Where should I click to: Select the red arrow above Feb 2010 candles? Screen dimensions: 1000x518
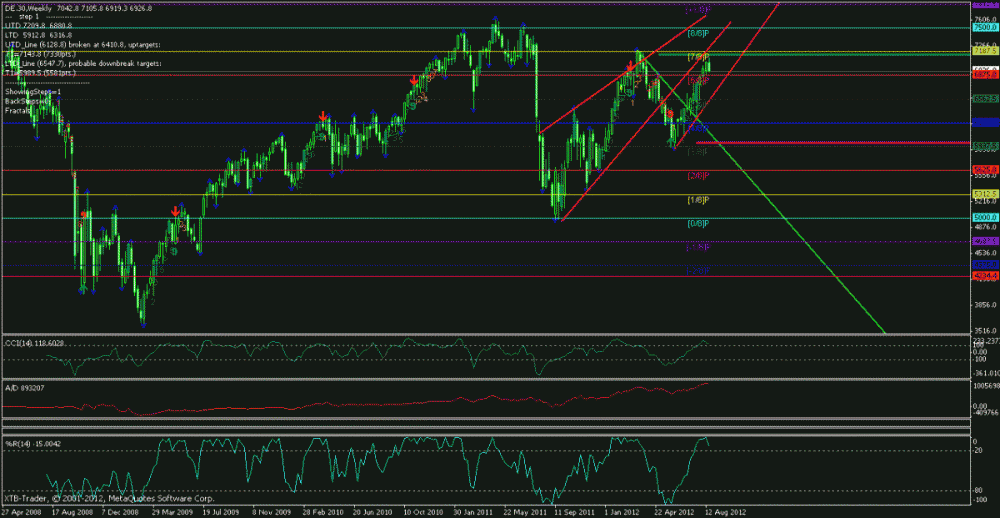(322, 118)
